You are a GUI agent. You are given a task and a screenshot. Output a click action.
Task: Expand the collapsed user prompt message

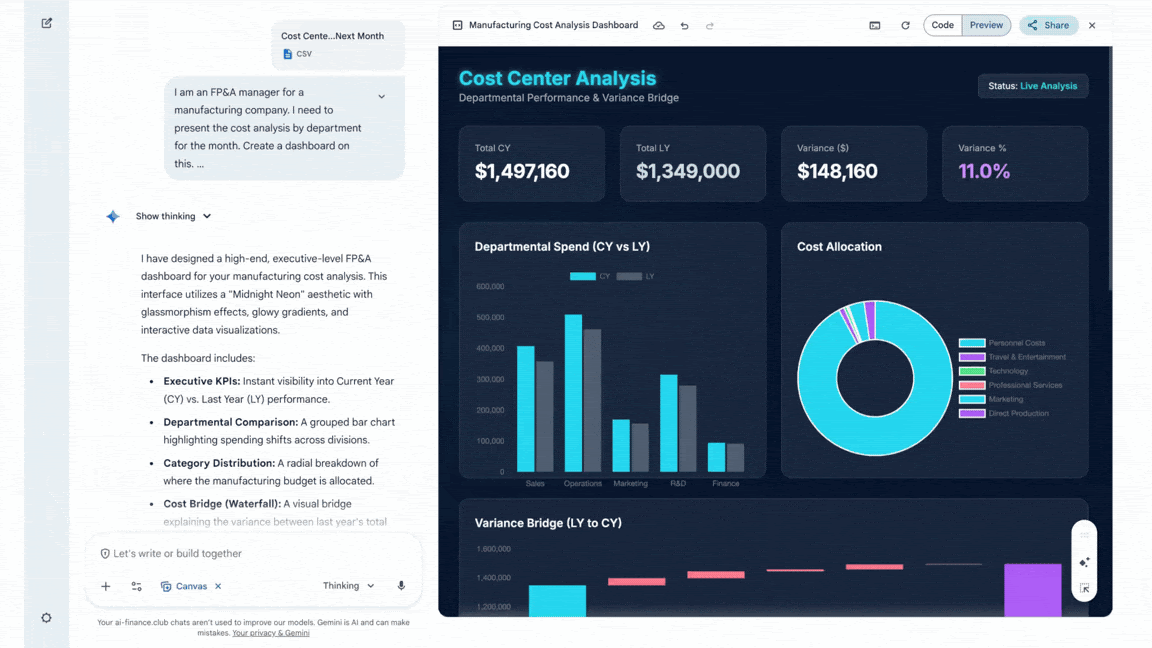pyautogui.click(x=381, y=97)
